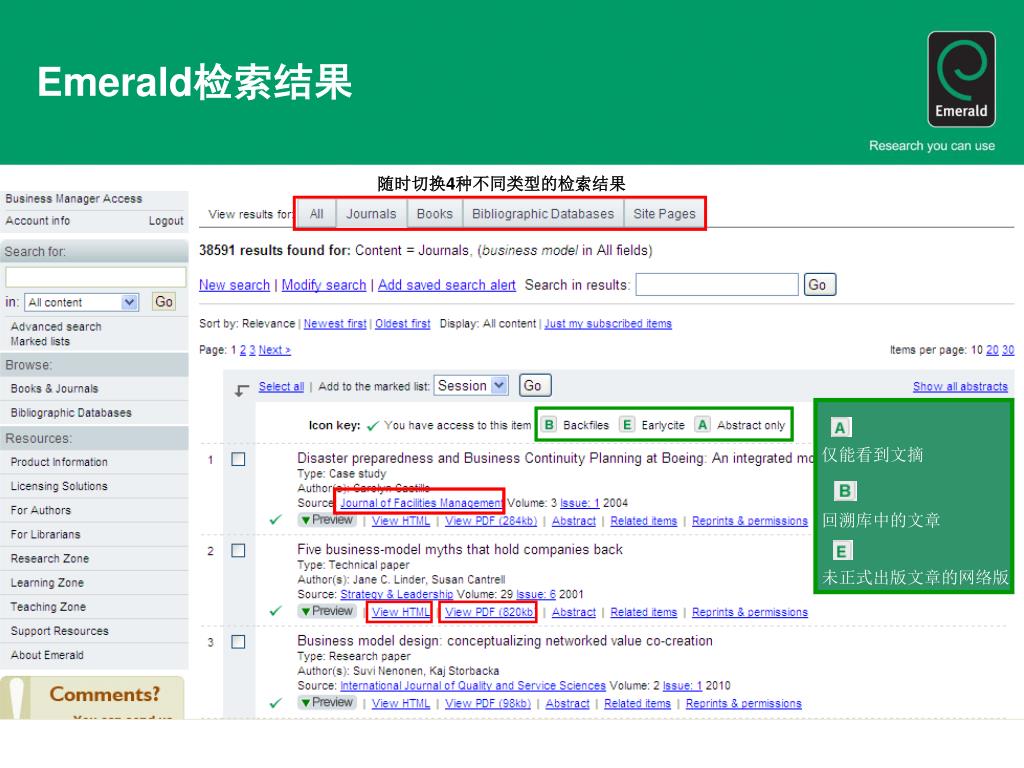Click the Backfiles B icon in icon key
Viewport: 1024px width, 768px height.
coord(549,425)
